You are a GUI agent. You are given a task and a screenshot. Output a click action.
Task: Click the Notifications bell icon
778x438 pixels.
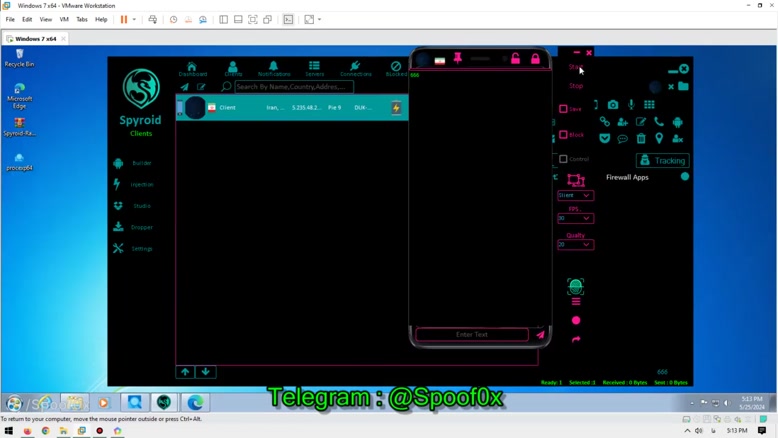click(x=273, y=66)
